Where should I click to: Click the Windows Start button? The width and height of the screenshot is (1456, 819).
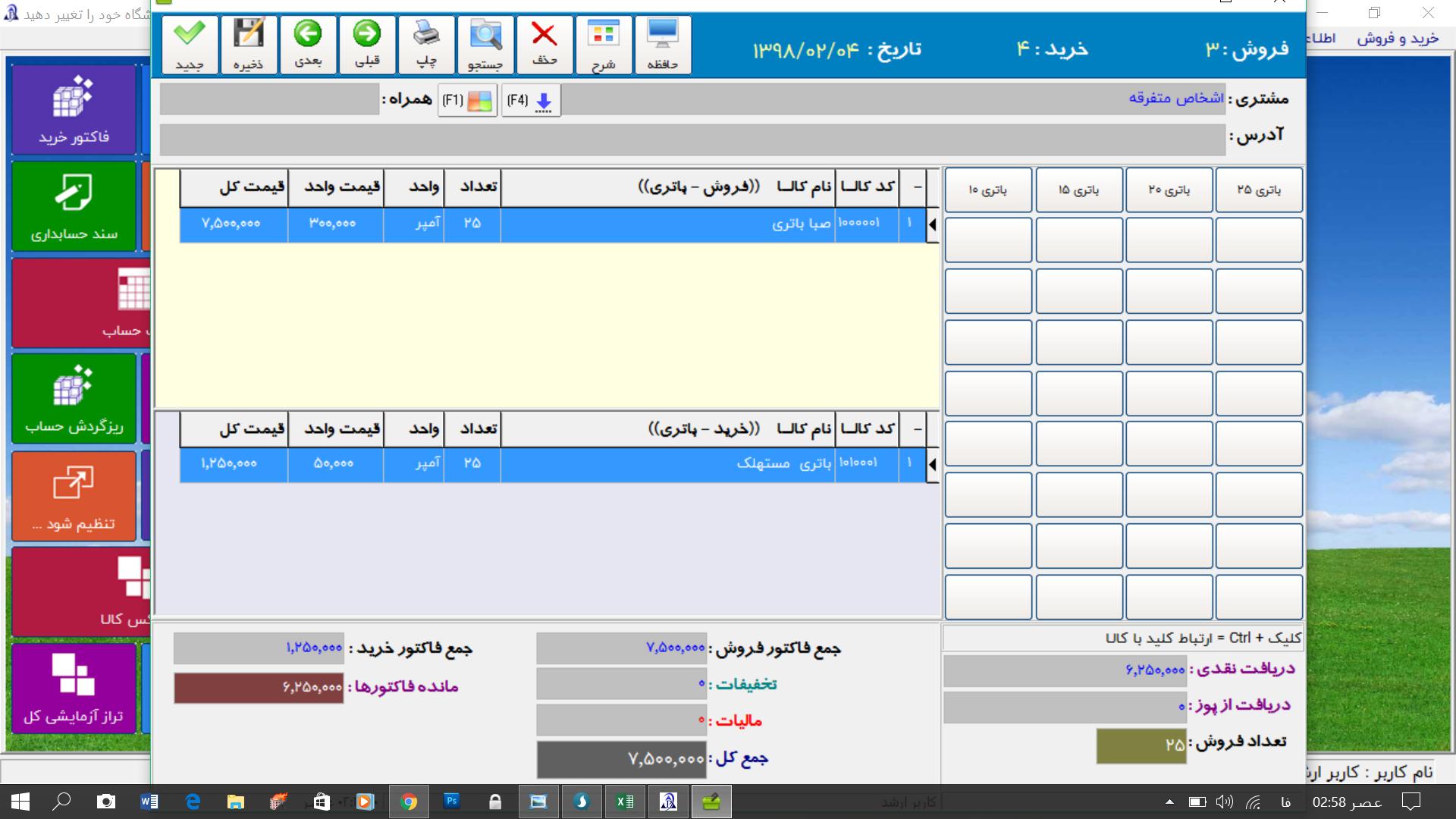[20, 802]
